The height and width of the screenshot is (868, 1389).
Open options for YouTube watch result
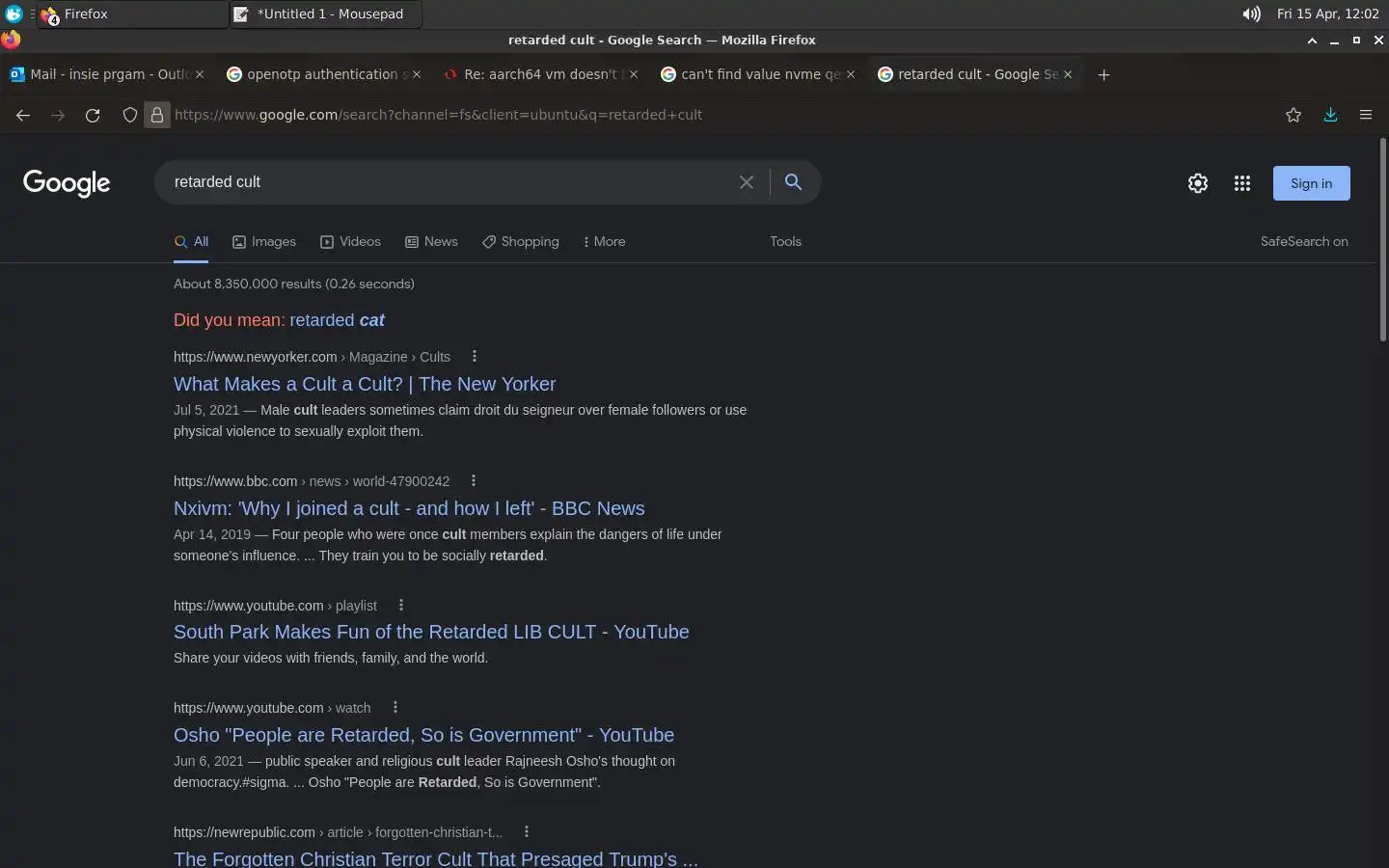tap(395, 708)
